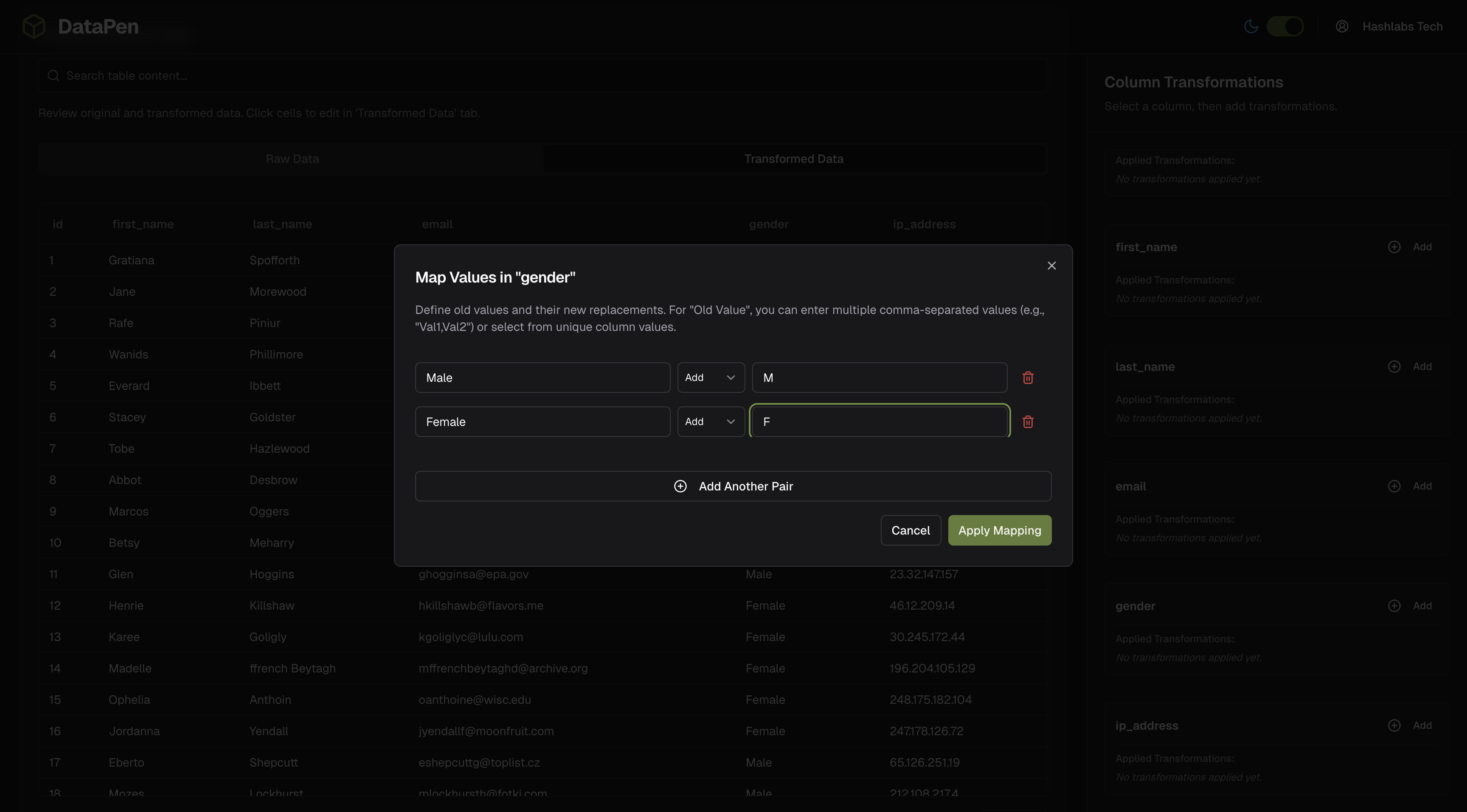Select the 23.32.147.157 IP address cell
The image size is (1467, 812).
pos(924,574)
